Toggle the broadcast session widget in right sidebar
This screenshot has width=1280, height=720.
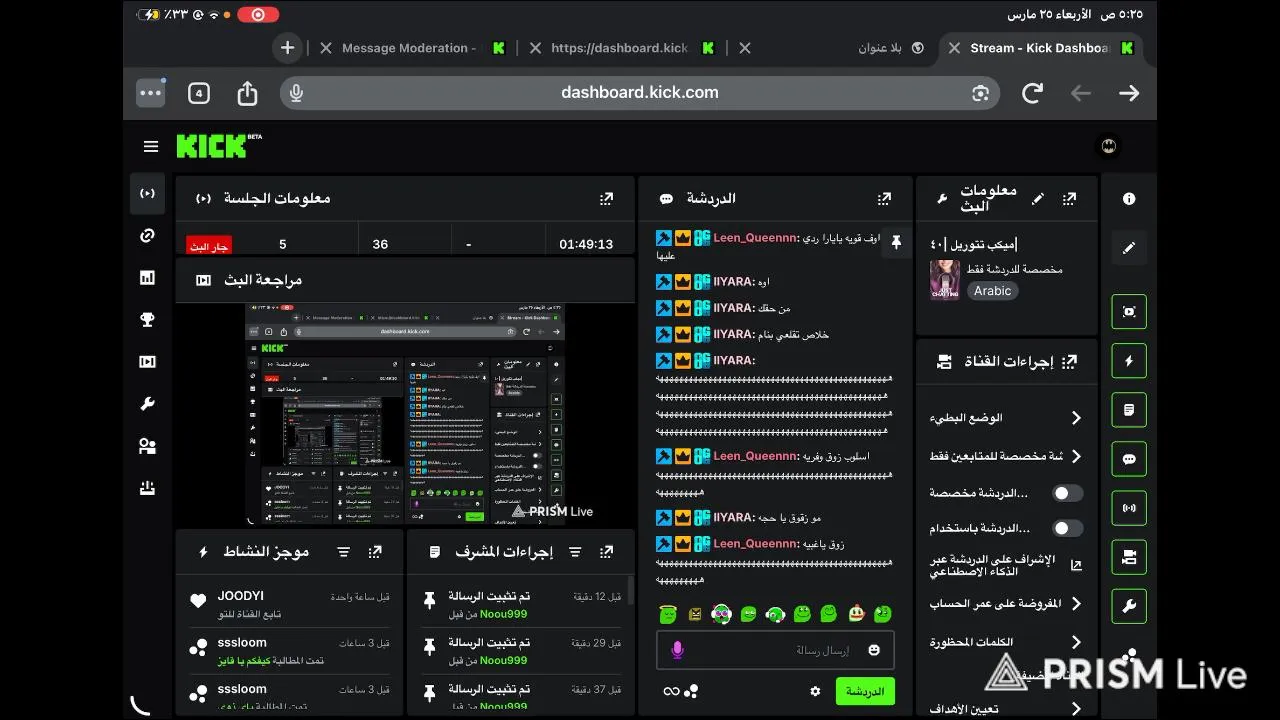(1129, 508)
